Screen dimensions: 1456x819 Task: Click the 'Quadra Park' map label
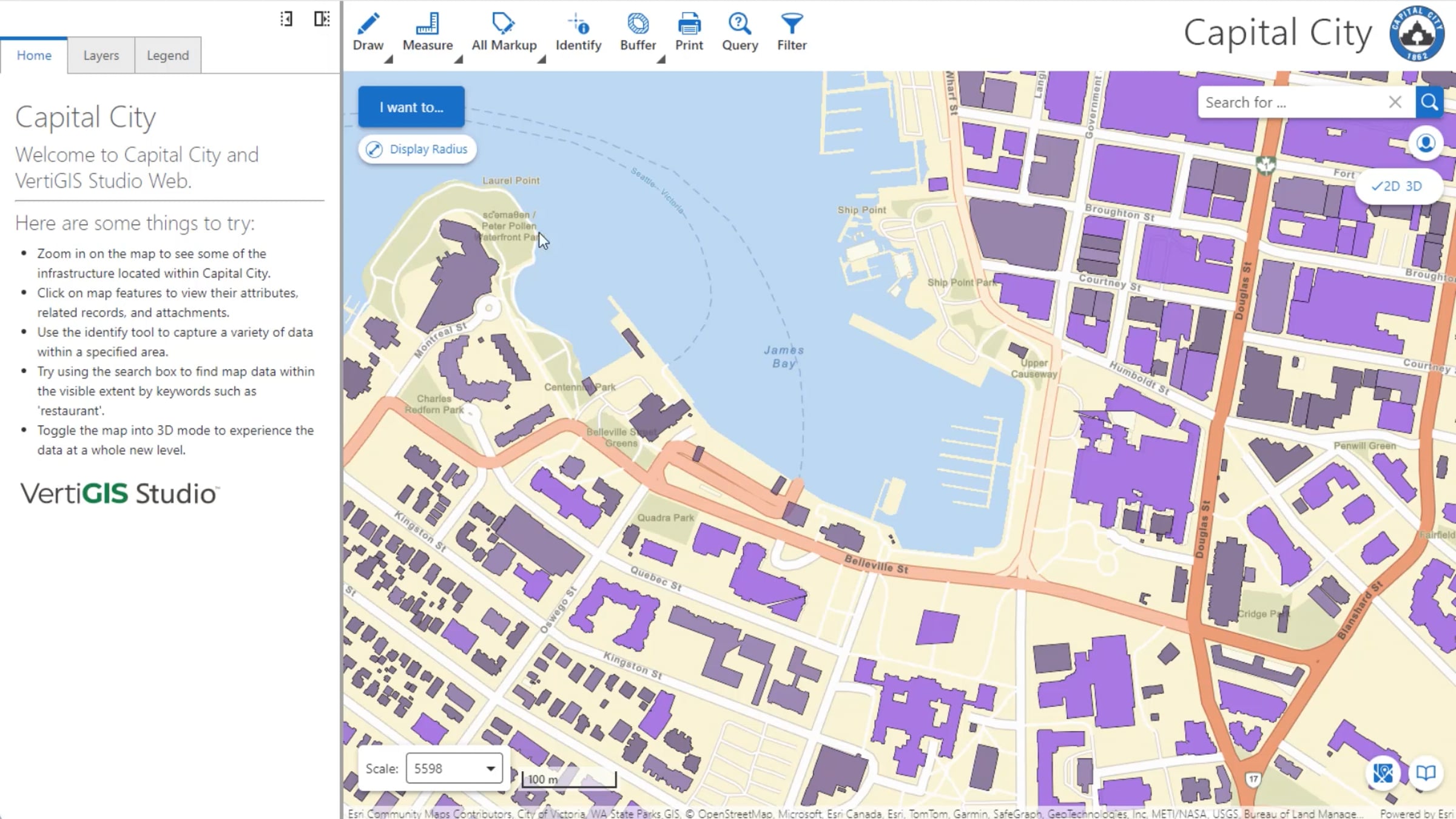point(666,517)
